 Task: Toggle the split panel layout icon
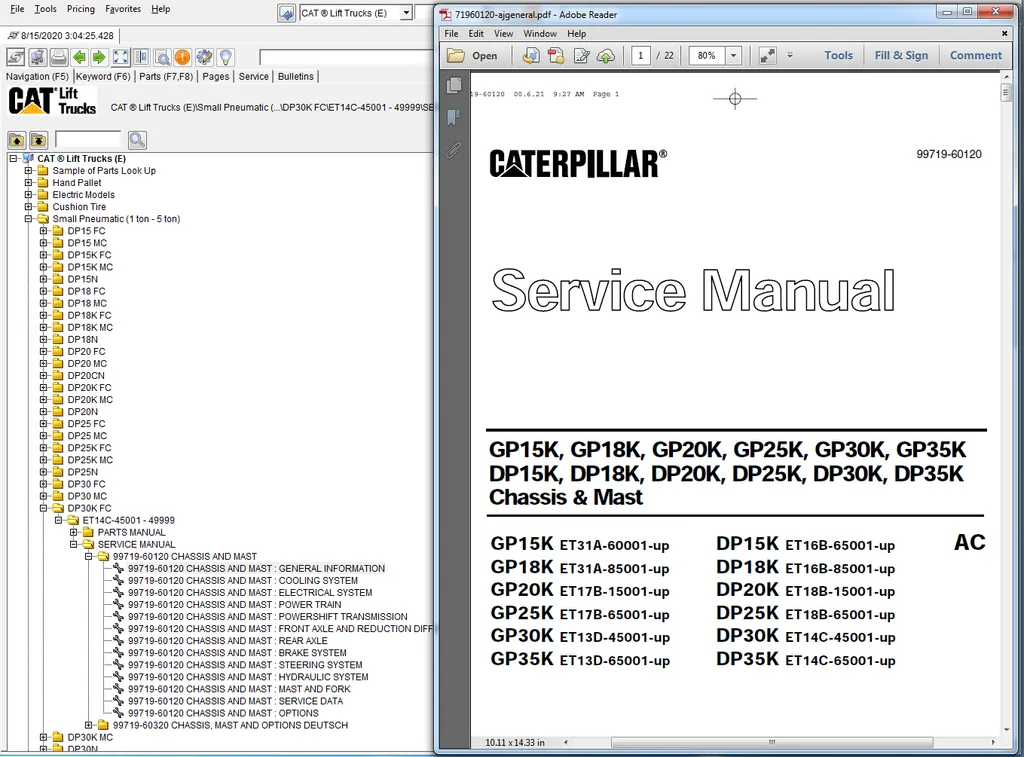tap(141, 57)
